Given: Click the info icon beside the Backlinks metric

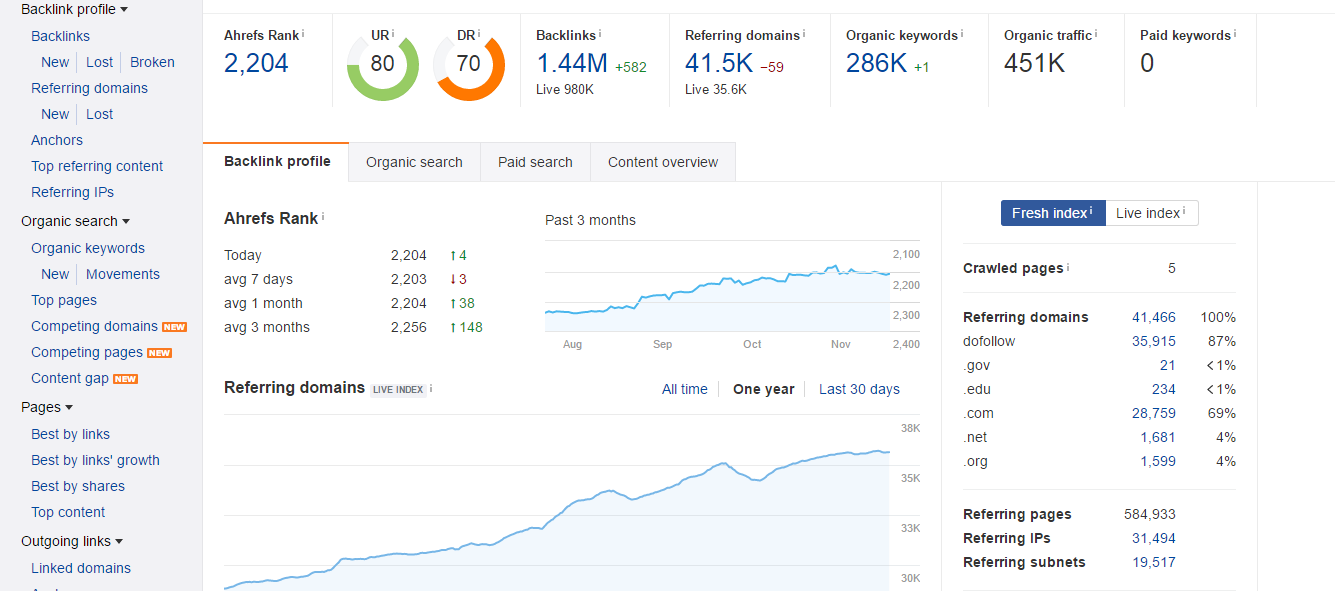Looking at the screenshot, I should pyautogui.click(x=600, y=33).
